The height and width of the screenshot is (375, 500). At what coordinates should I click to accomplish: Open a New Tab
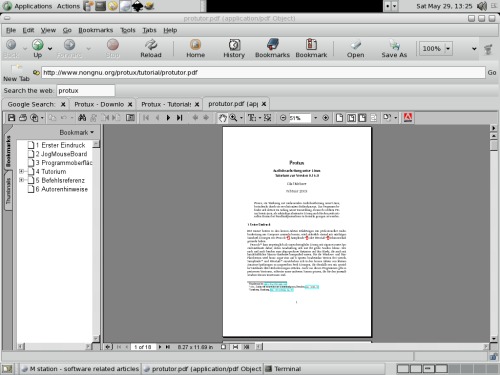tap(16, 73)
